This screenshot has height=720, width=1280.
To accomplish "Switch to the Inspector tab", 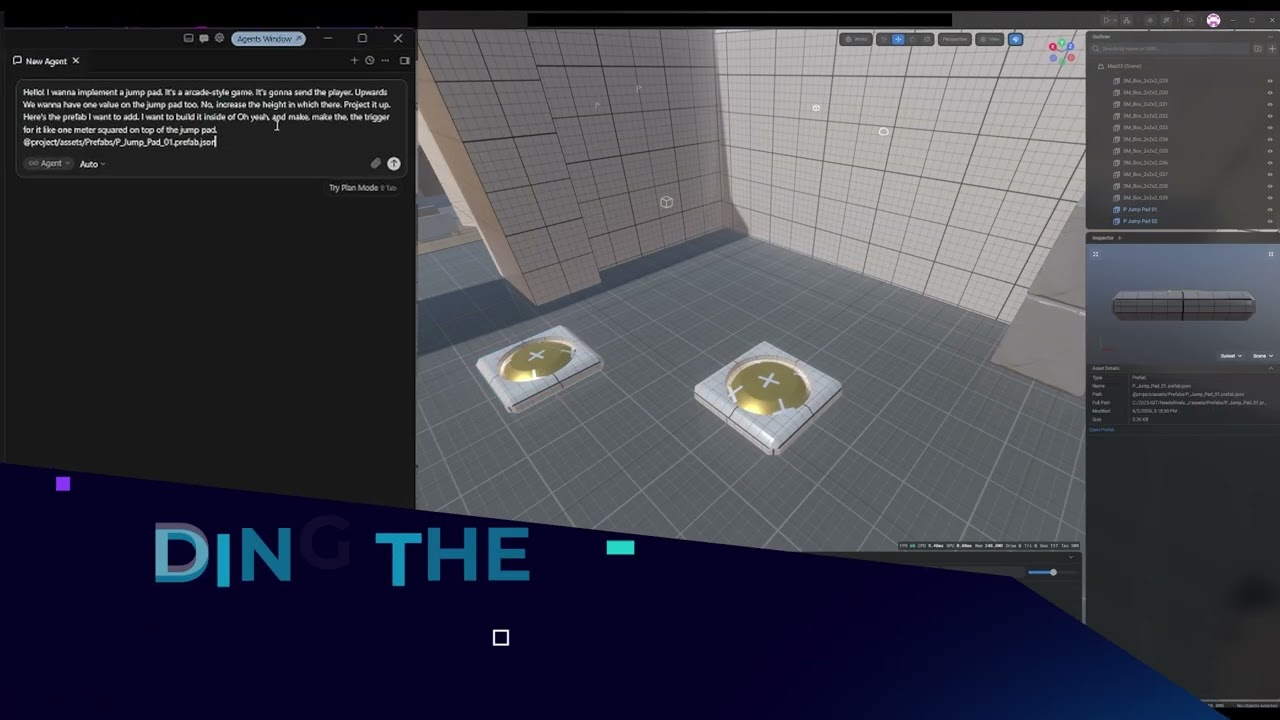I will (x=1103, y=238).
